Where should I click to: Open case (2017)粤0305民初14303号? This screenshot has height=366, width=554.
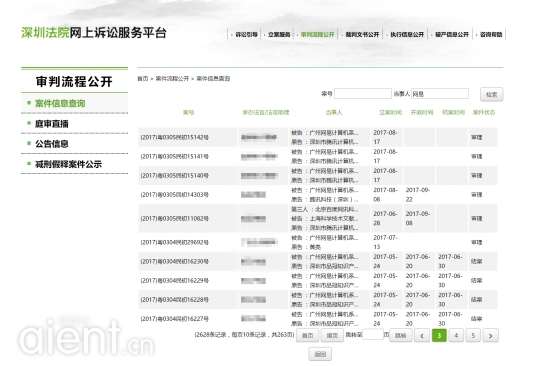(x=175, y=194)
